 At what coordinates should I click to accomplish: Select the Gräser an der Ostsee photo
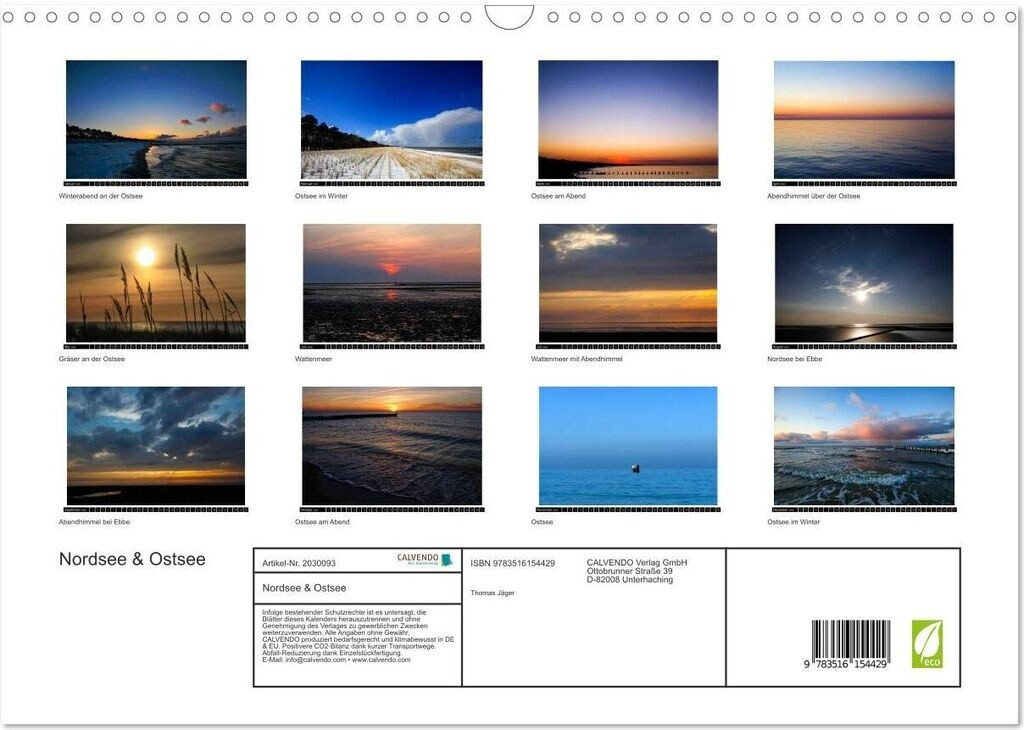(156, 282)
